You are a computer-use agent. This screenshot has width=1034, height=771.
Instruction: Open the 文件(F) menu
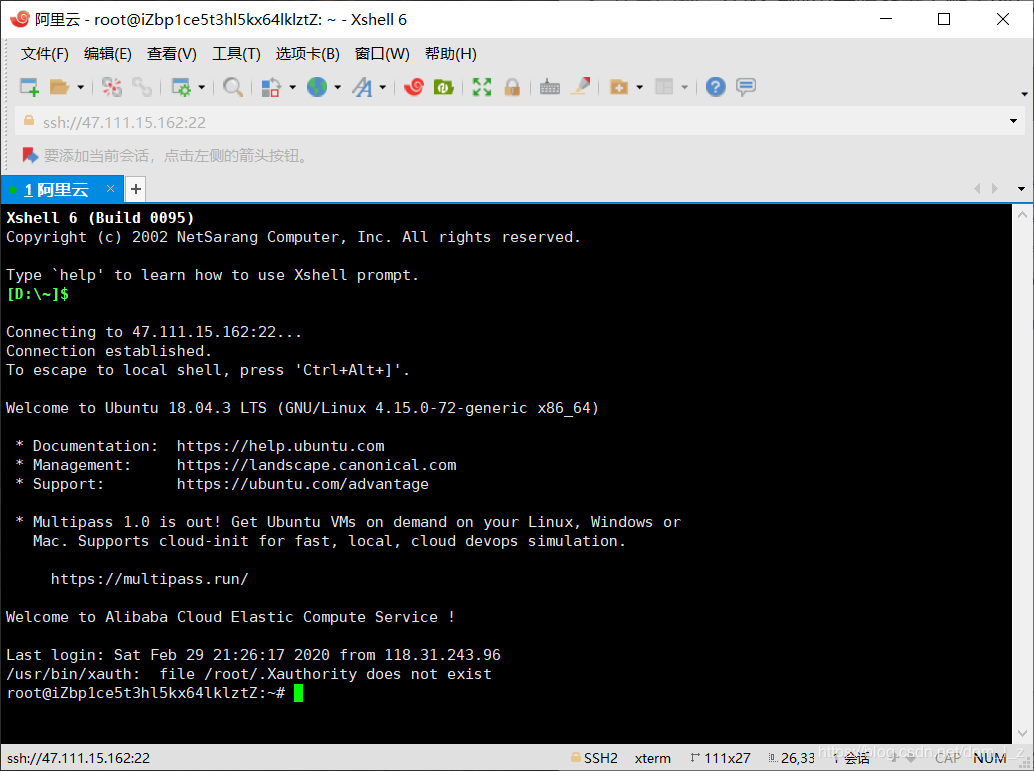45,53
